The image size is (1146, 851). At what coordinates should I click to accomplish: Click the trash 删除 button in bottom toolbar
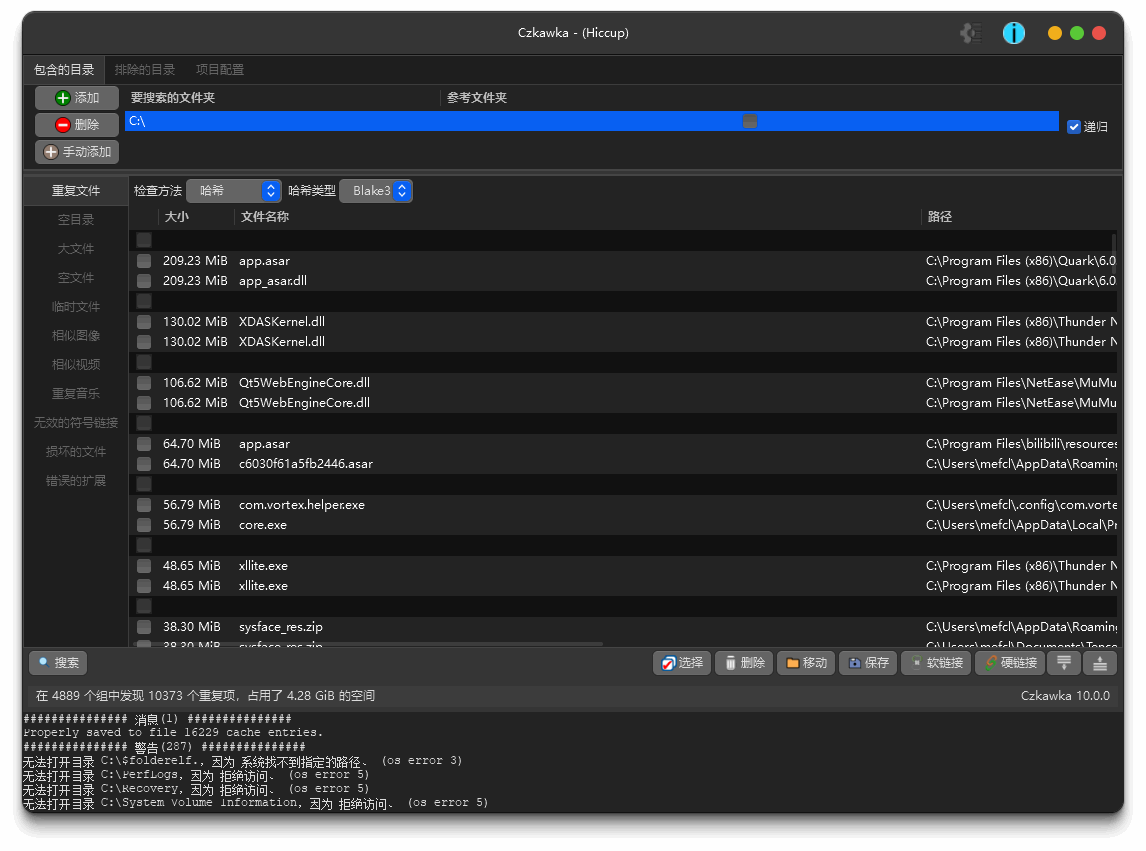743,663
